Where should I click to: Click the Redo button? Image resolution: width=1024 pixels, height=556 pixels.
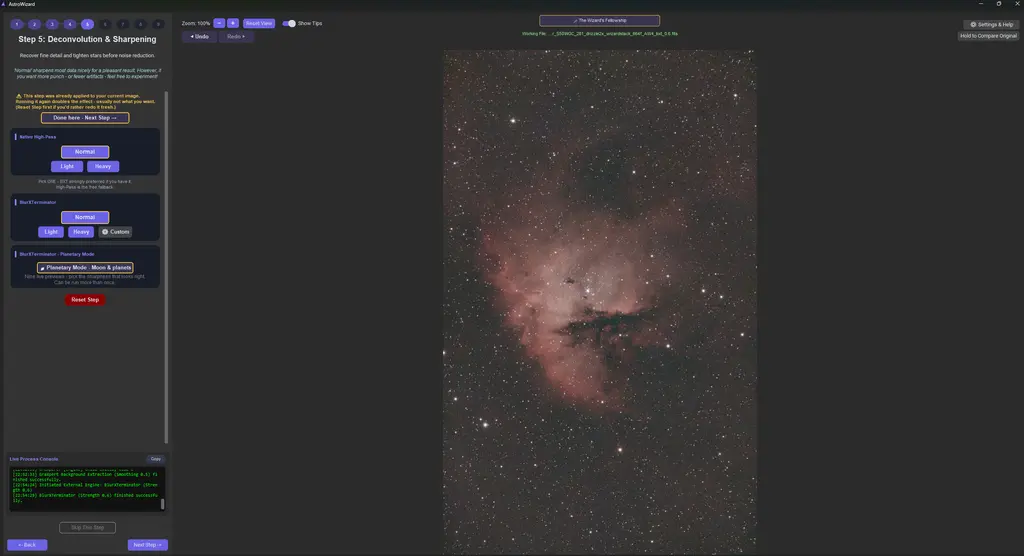(x=236, y=37)
